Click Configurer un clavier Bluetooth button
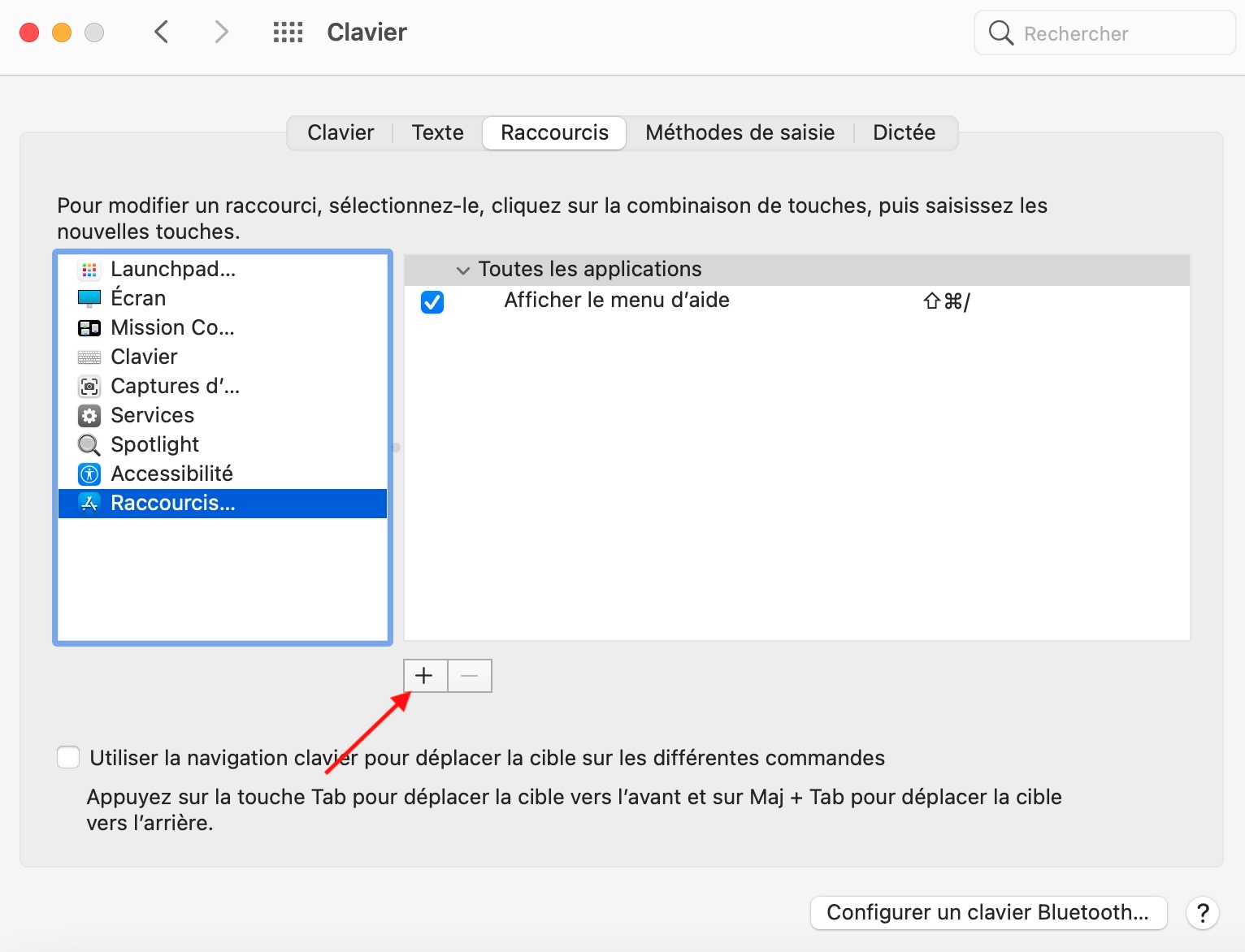The width and height of the screenshot is (1245, 952). coord(987,912)
